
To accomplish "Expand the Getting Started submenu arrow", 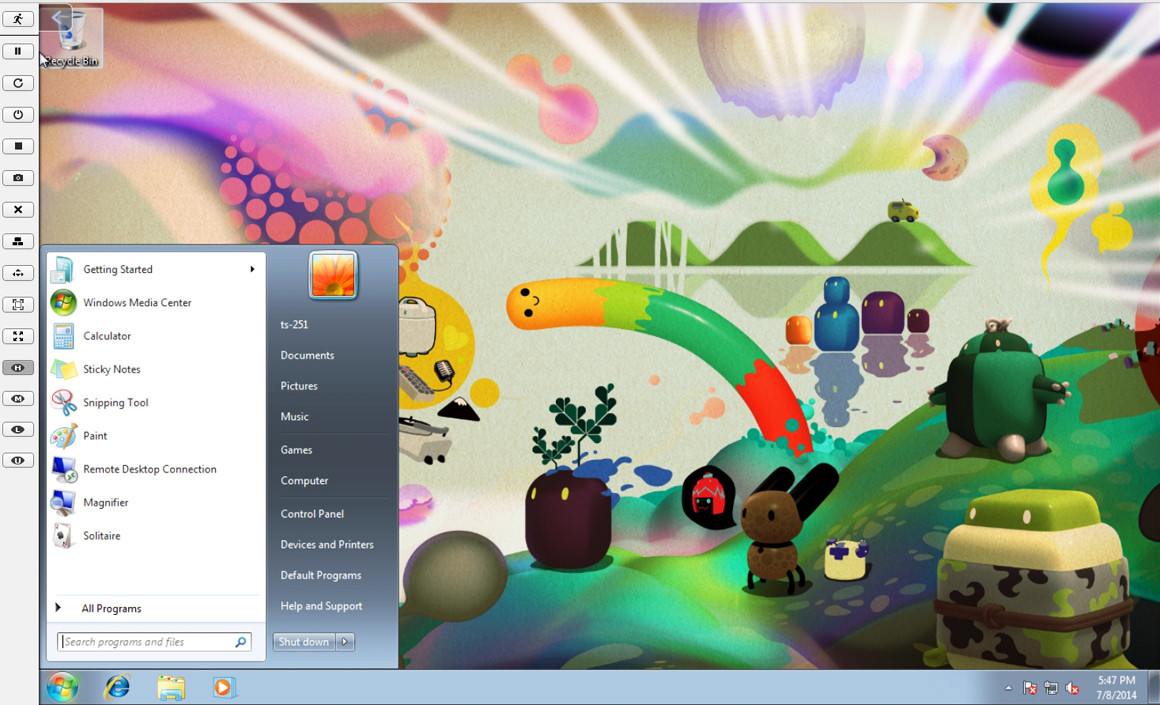I will tap(252, 269).
